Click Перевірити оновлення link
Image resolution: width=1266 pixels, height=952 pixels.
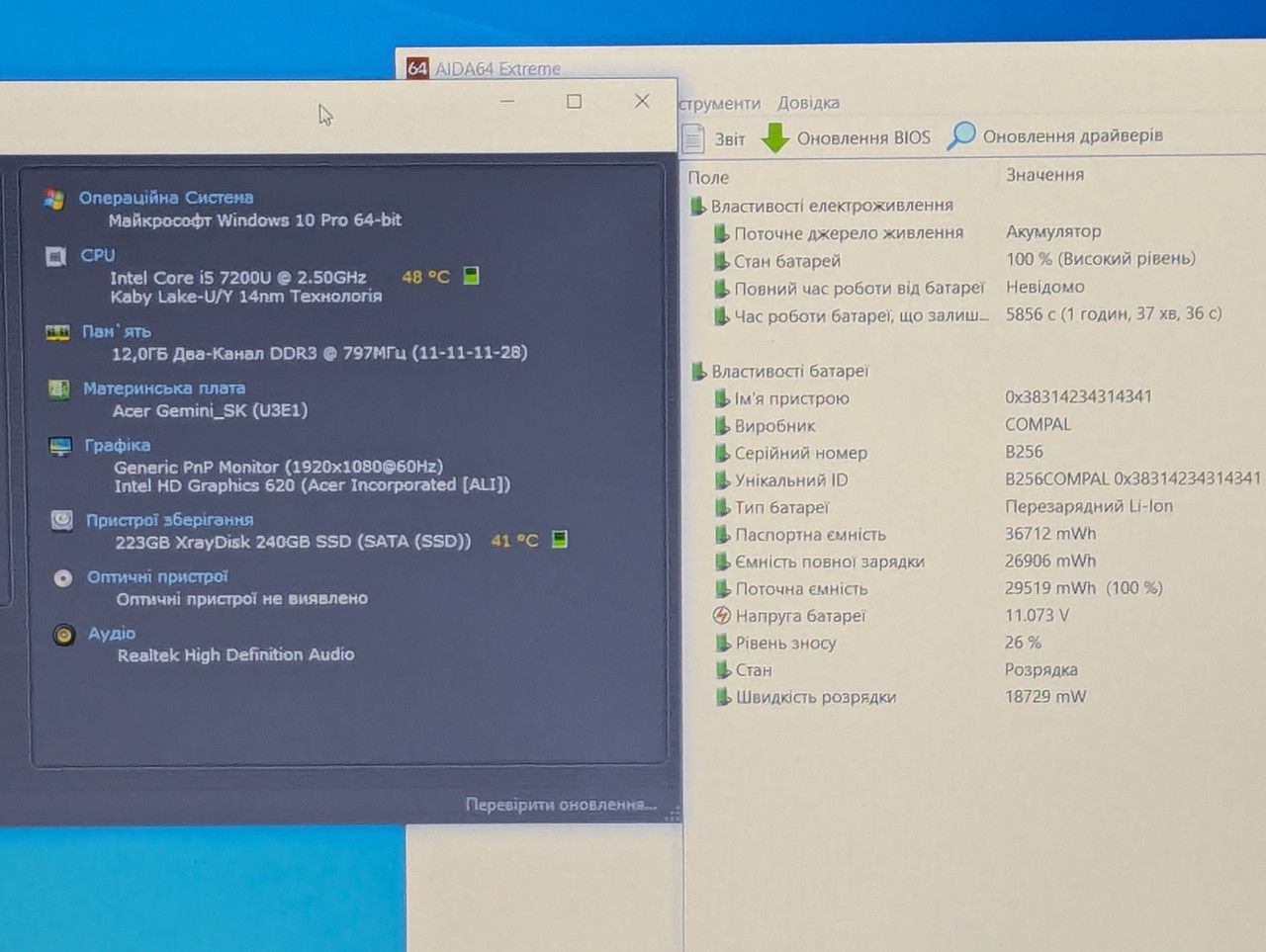[x=561, y=805]
